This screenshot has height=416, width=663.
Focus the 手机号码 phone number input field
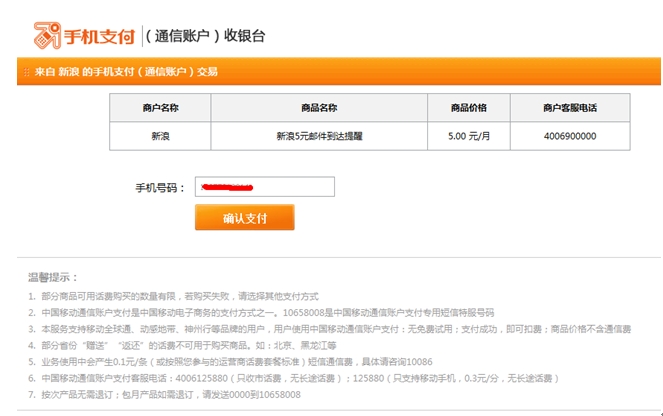coord(265,186)
